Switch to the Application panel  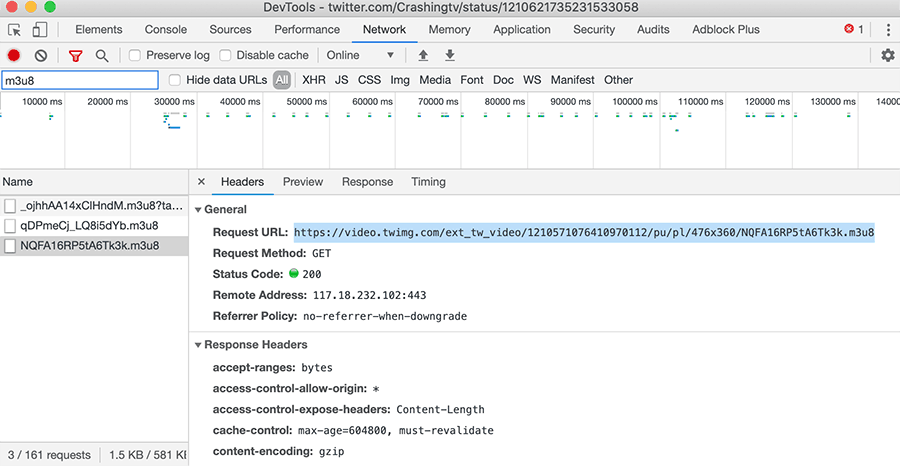[x=522, y=30]
